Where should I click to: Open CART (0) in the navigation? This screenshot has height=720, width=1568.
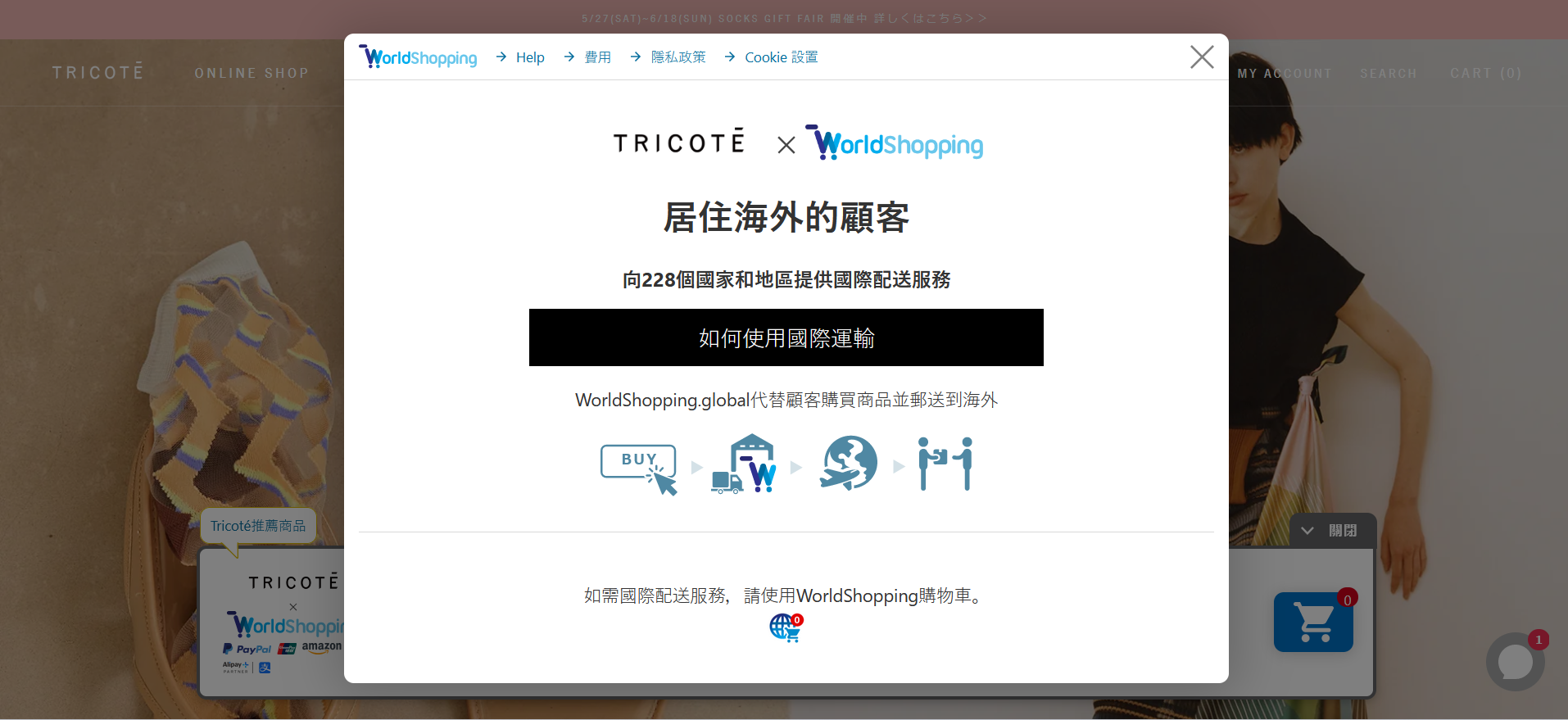click(x=1485, y=74)
